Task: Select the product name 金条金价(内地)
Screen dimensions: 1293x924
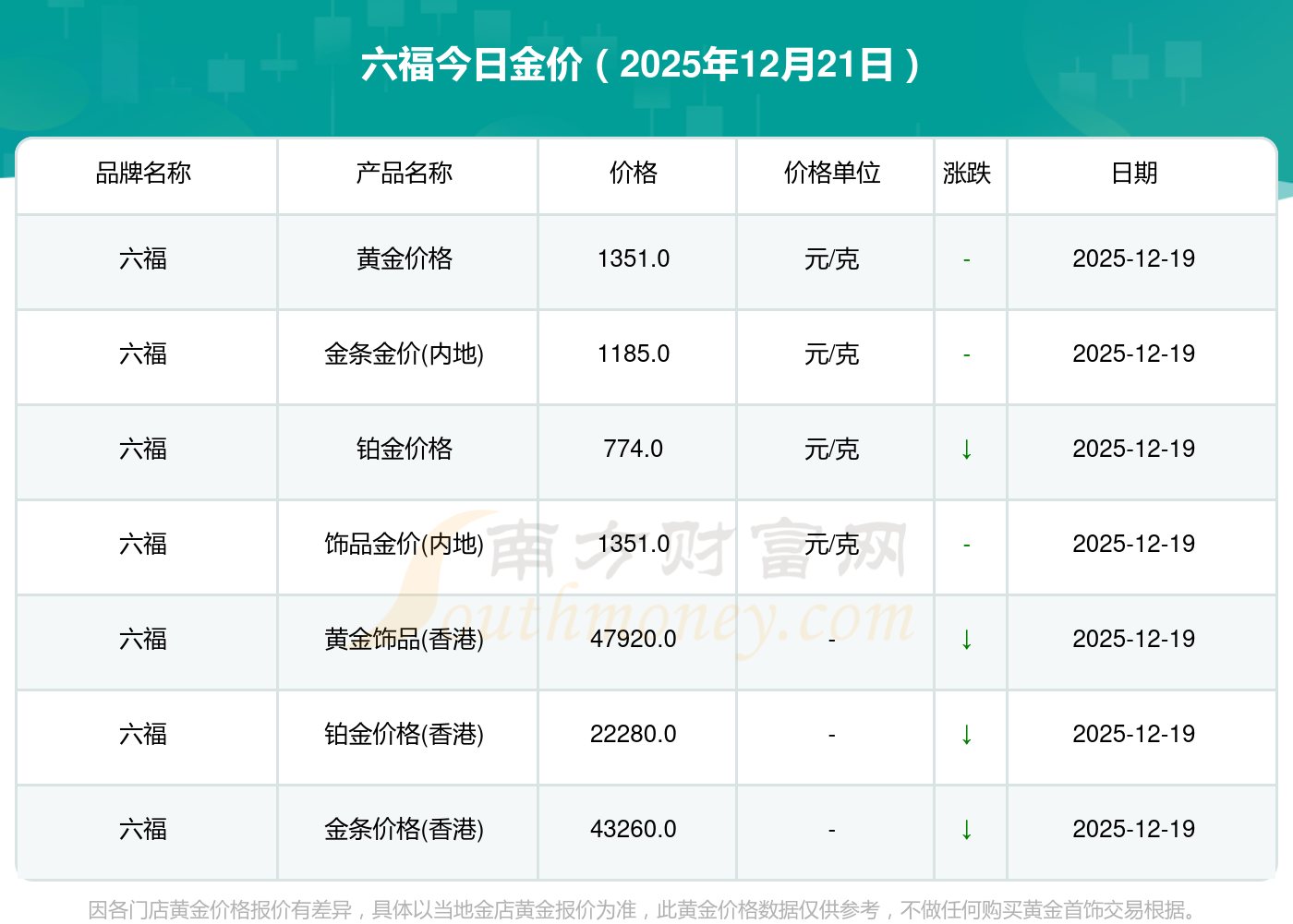Action: coord(405,354)
